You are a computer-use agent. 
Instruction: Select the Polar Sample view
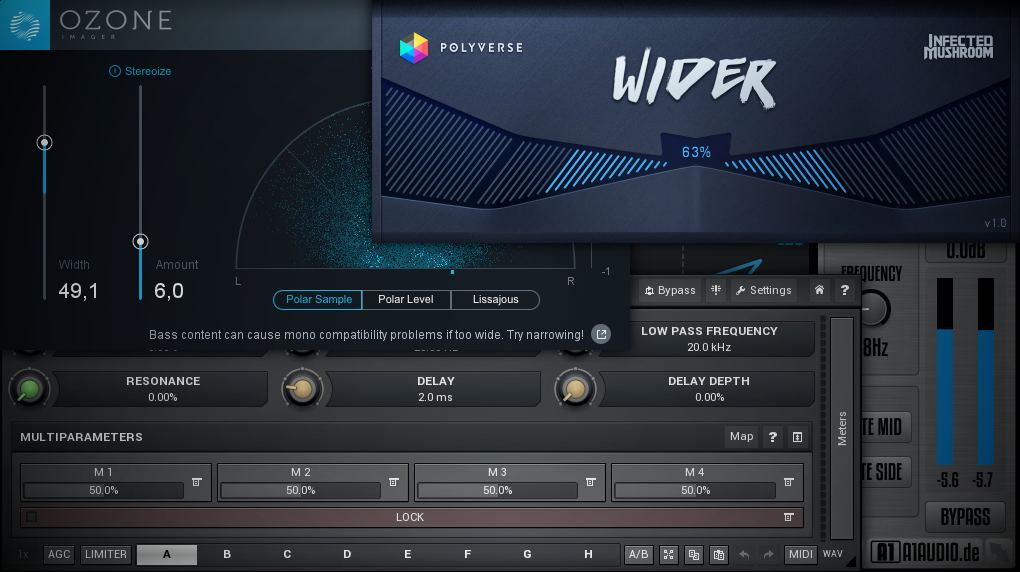318,299
